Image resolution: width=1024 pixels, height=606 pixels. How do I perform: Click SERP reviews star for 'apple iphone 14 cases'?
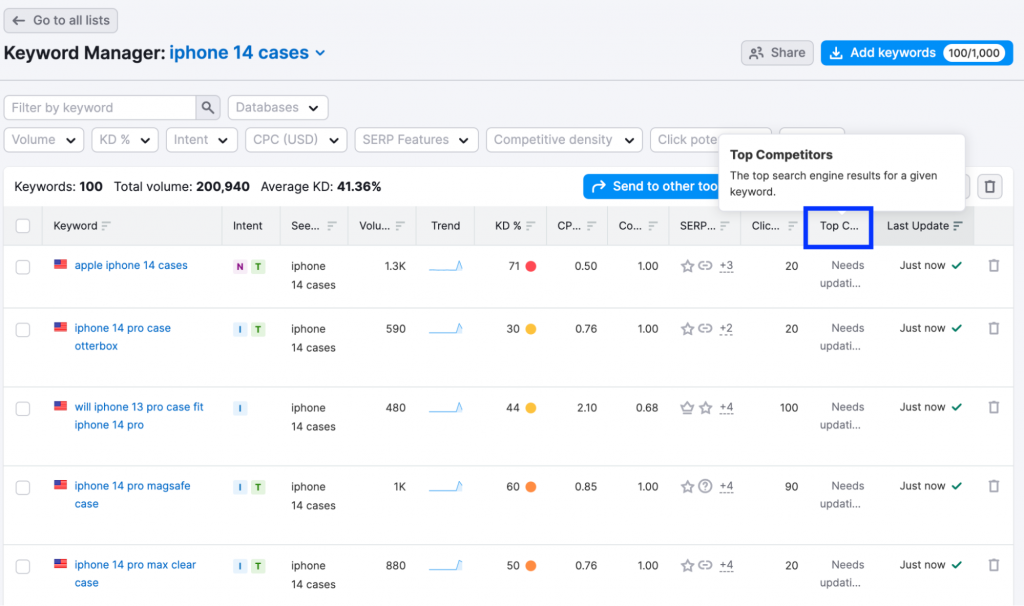click(x=687, y=266)
